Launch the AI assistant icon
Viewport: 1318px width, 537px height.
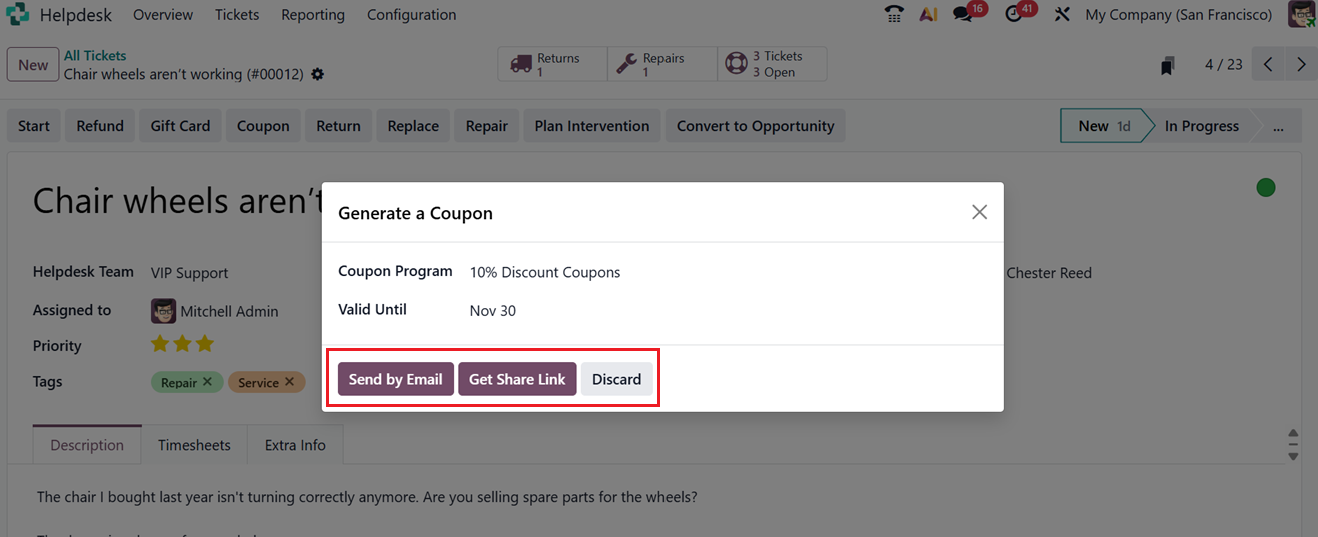(x=928, y=15)
